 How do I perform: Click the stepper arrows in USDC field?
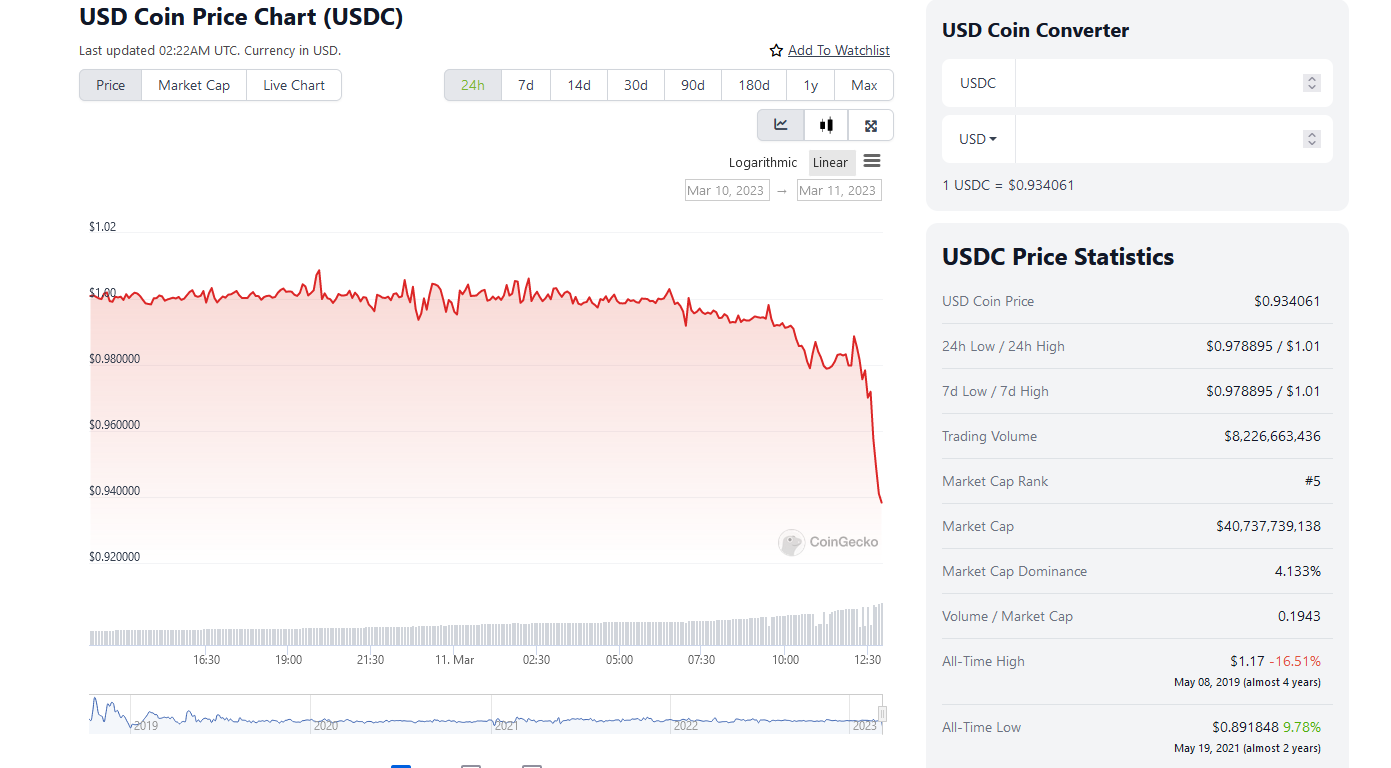1312,83
